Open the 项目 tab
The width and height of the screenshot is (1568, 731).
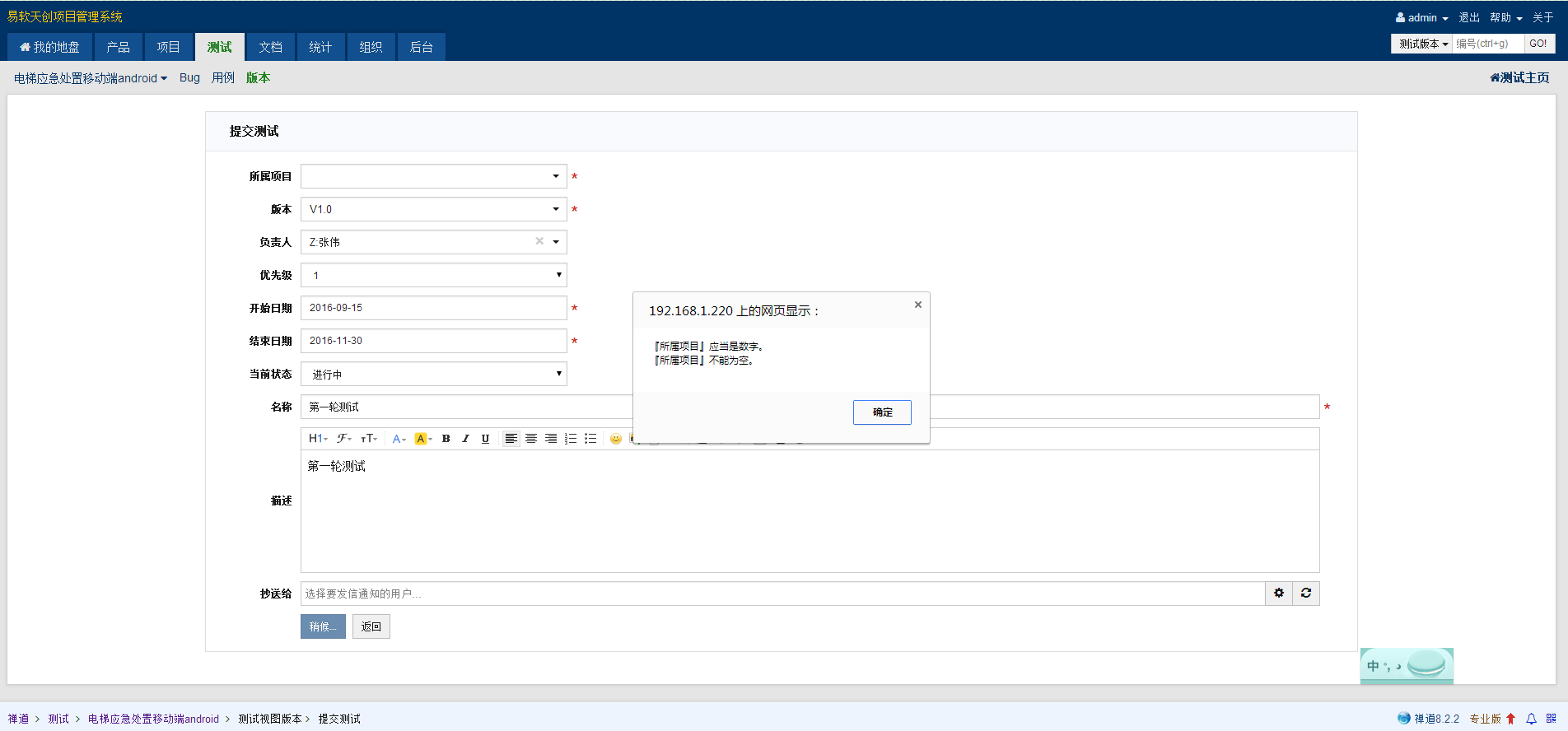[x=169, y=47]
